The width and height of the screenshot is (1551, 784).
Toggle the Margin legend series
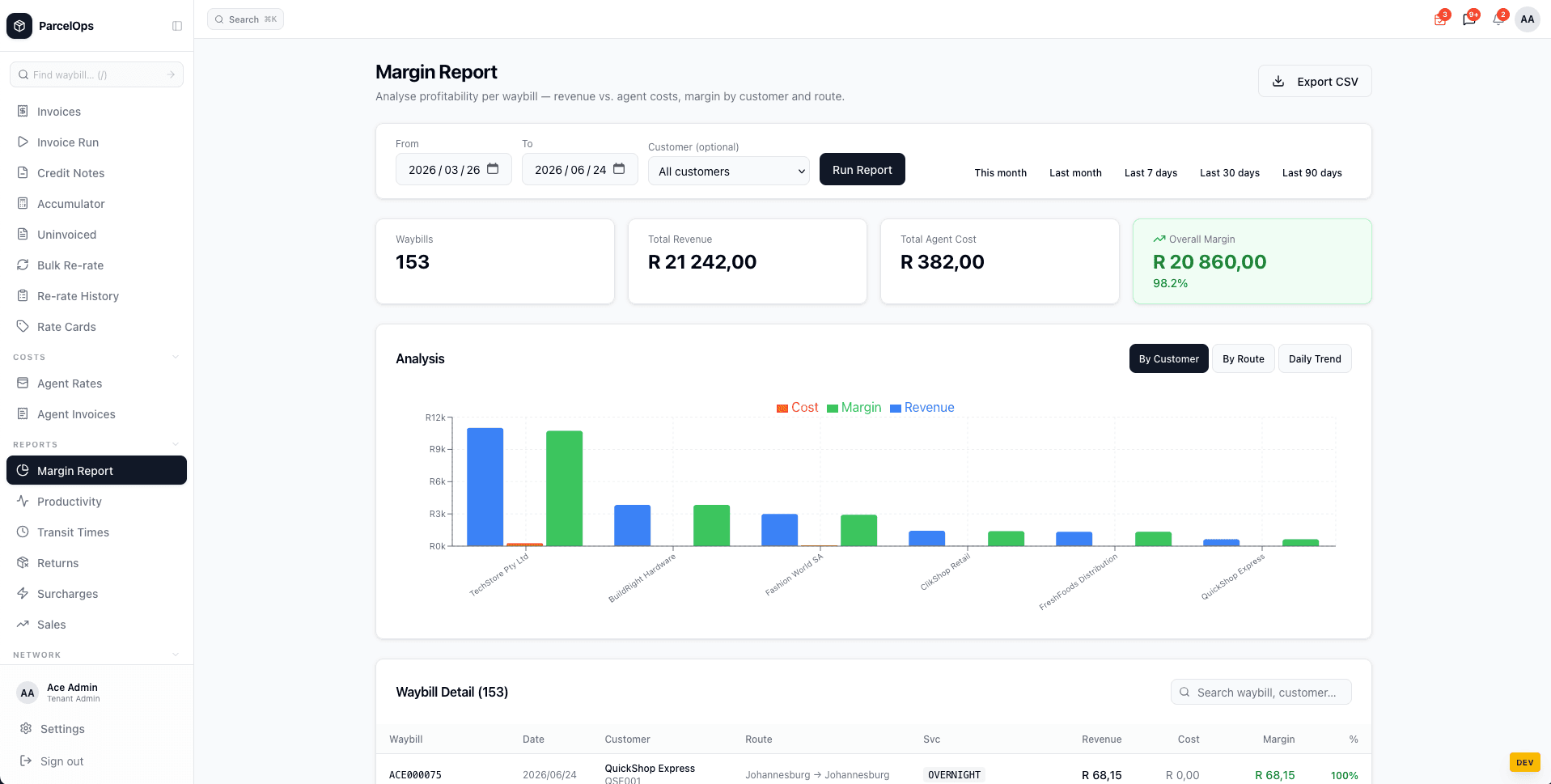coord(854,407)
